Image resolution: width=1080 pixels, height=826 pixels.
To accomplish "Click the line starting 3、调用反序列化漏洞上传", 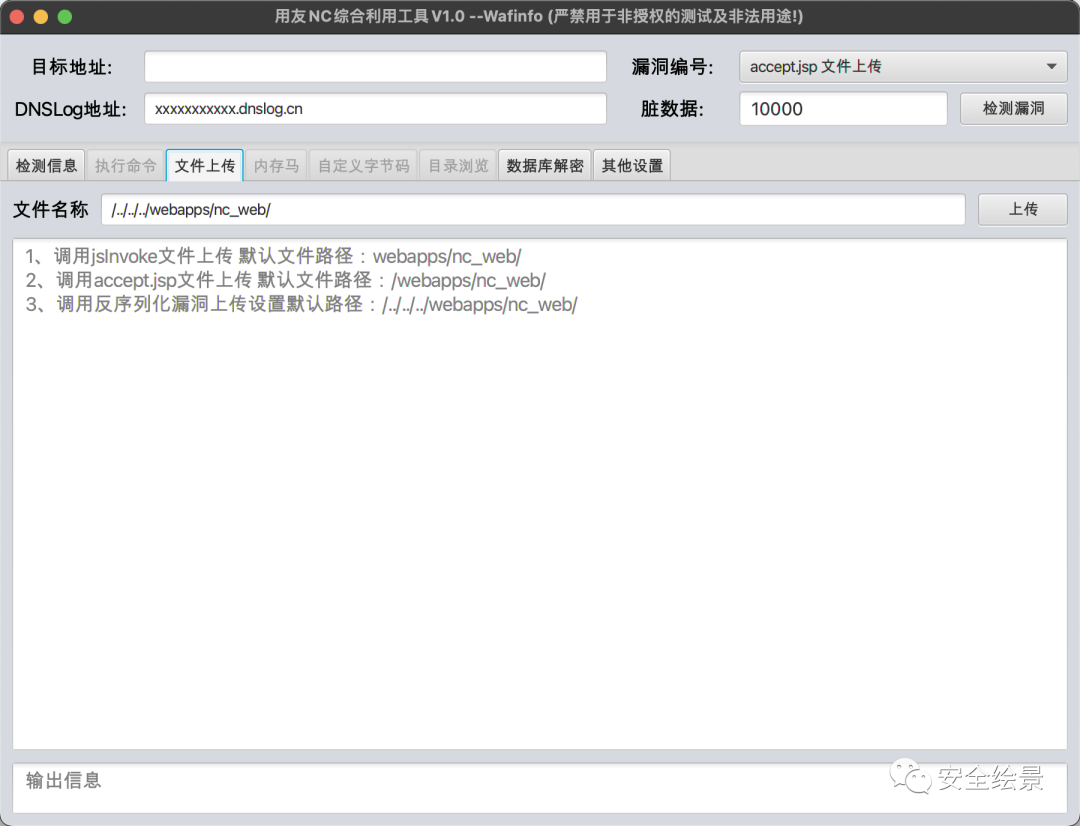I will pos(301,304).
